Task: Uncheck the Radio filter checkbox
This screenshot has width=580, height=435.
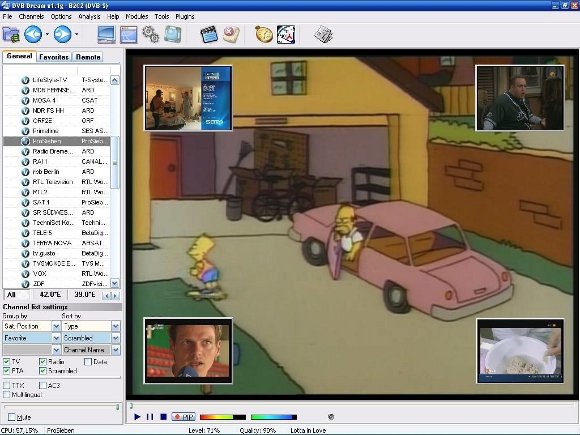Action: pyautogui.click(x=43, y=362)
